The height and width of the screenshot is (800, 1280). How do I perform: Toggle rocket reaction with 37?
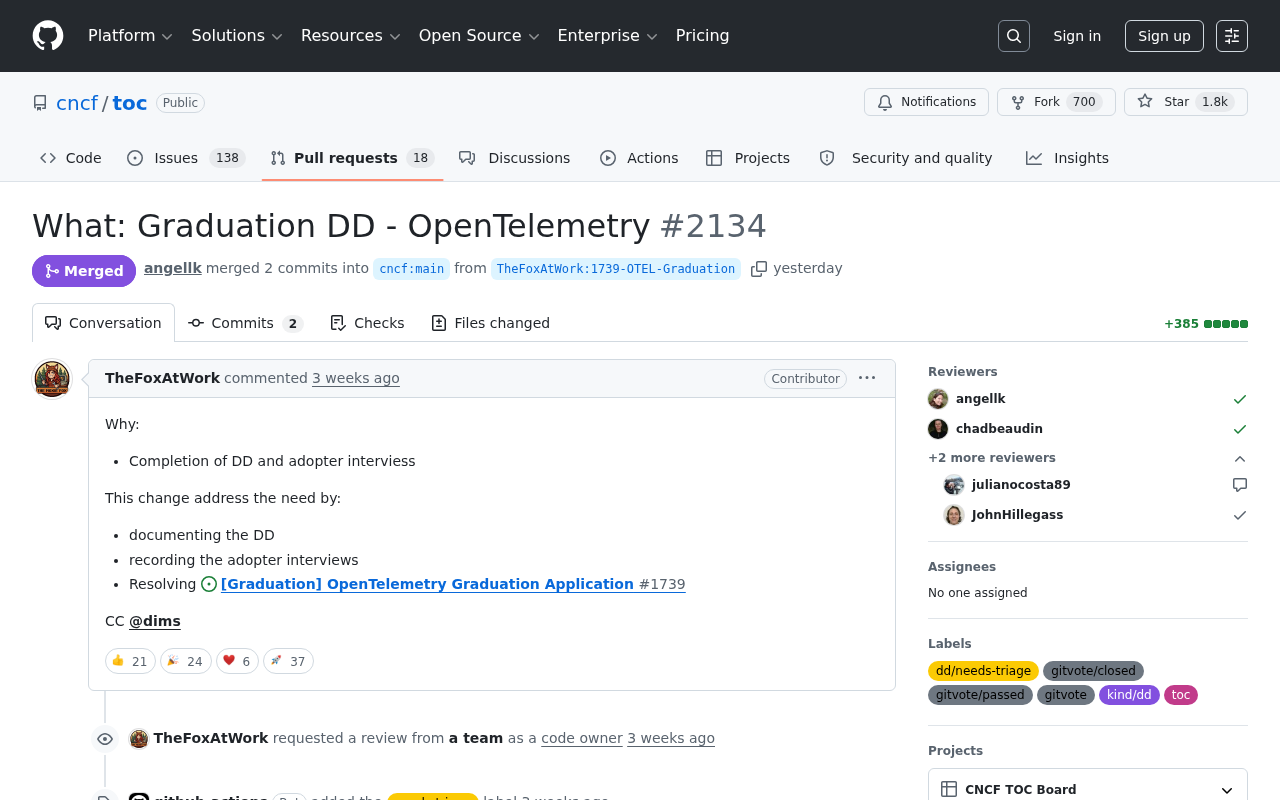tap(288, 661)
